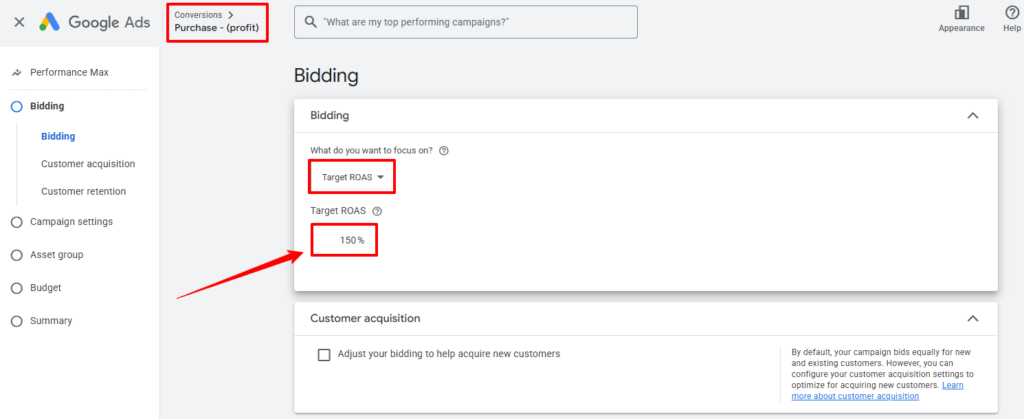Click the Target ROAS 150% input field
This screenshot has width=1024, height=419.
(344, 240)
